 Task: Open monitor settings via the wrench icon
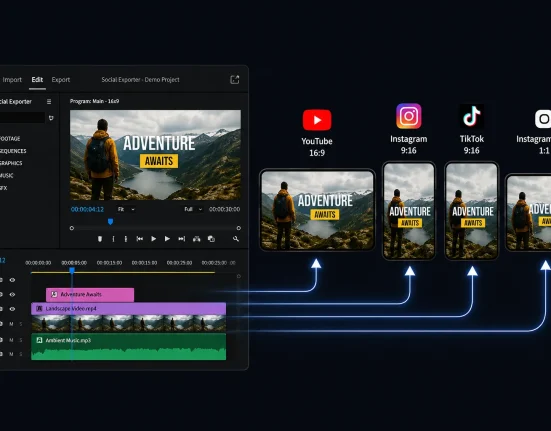click(236, 239)
